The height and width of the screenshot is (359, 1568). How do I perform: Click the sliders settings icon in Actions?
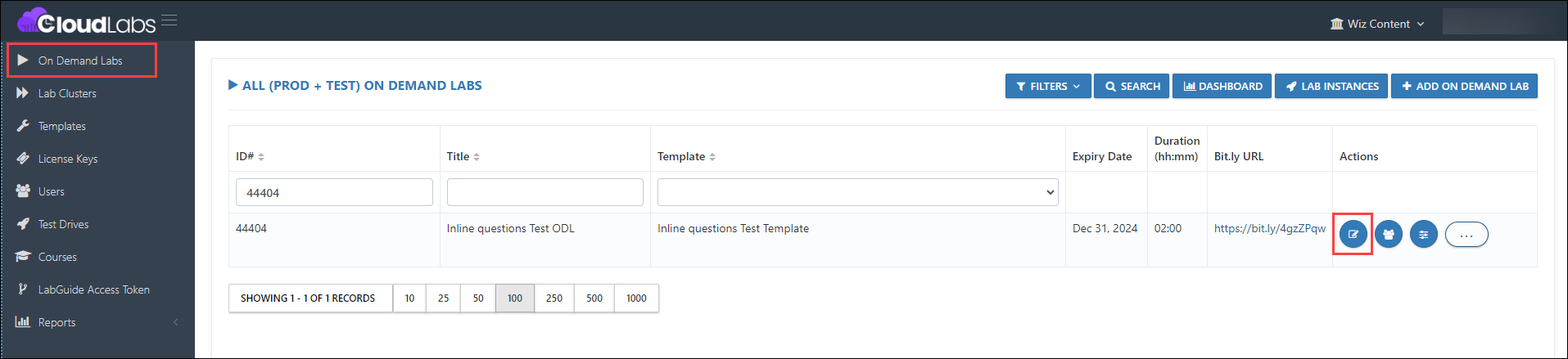1424,235
